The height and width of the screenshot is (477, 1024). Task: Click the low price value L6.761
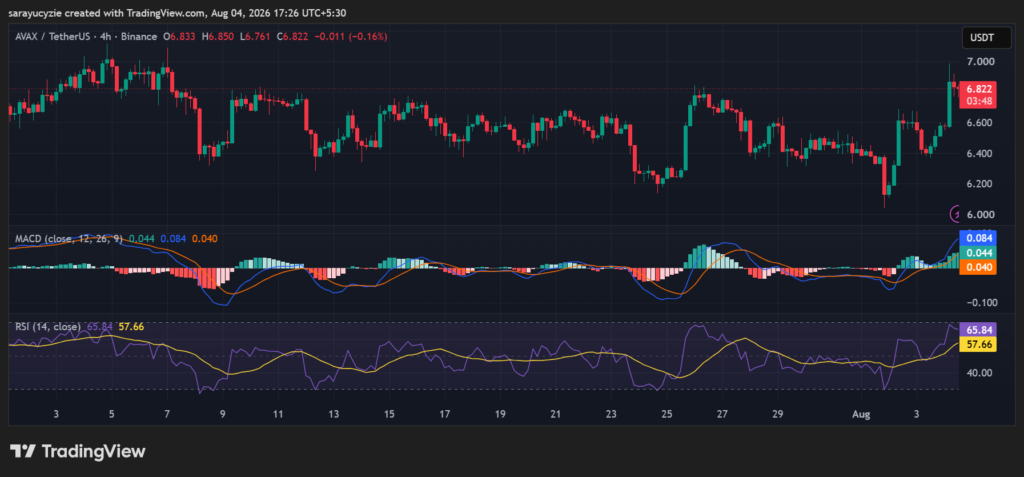pos(255,37)
